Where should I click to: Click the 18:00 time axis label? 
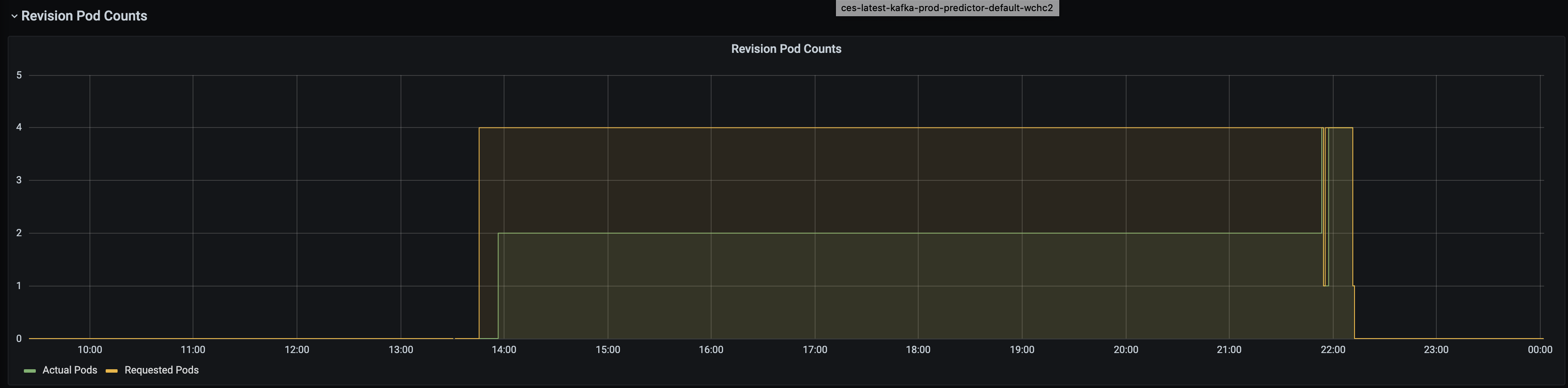tap(918, 350)
